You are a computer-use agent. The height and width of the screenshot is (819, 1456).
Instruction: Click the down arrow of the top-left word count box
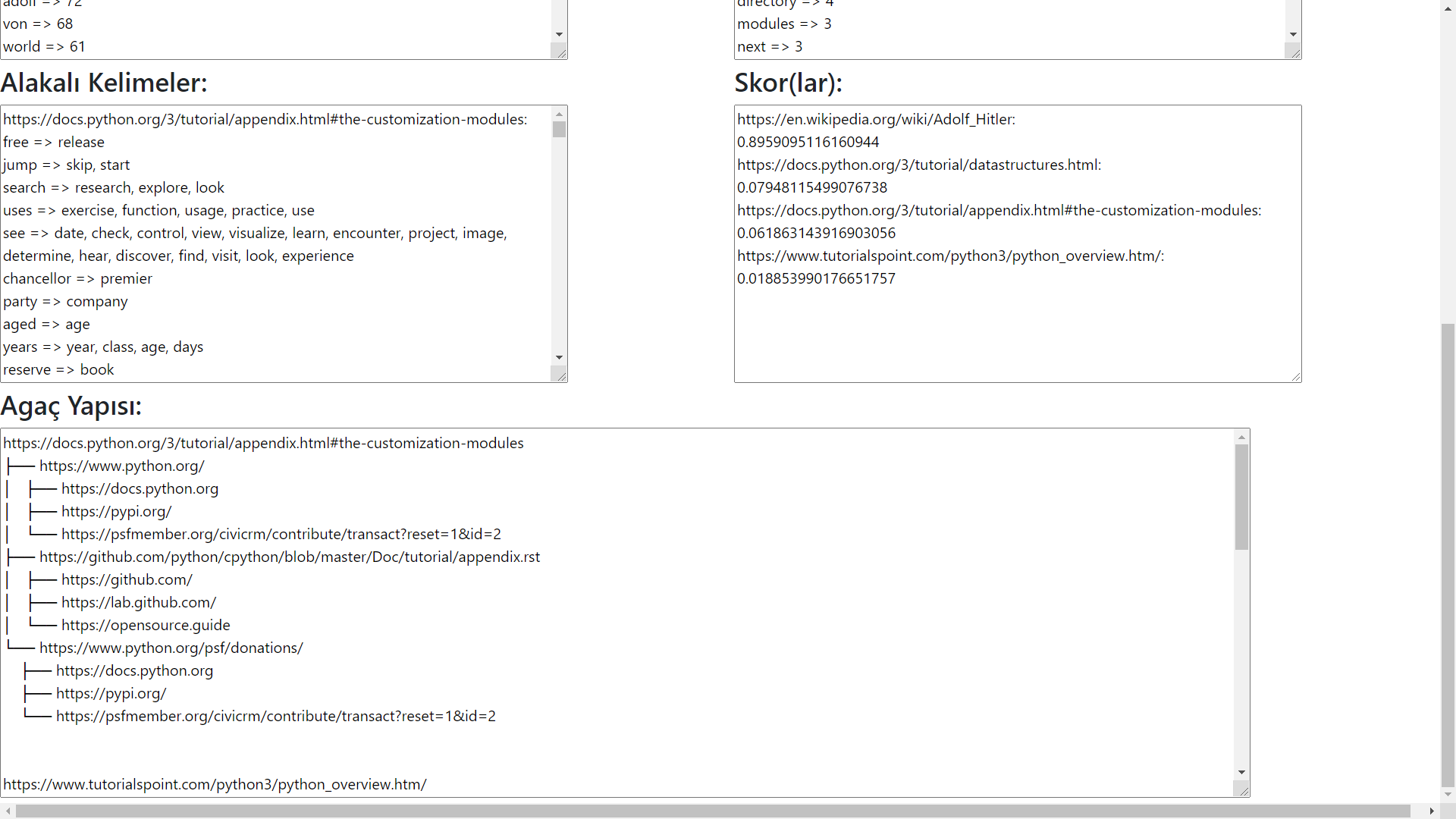point(559,33)
